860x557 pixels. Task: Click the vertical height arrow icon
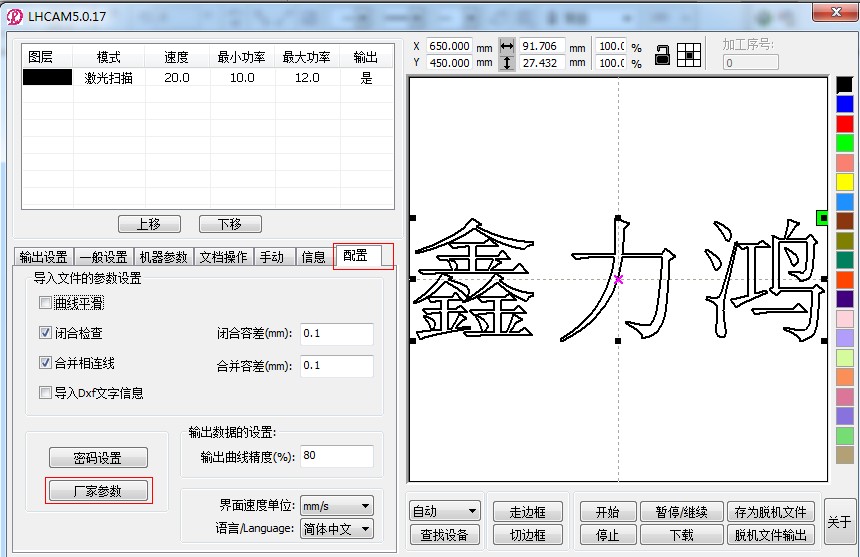pyautogui.click(x=507, y=63)
